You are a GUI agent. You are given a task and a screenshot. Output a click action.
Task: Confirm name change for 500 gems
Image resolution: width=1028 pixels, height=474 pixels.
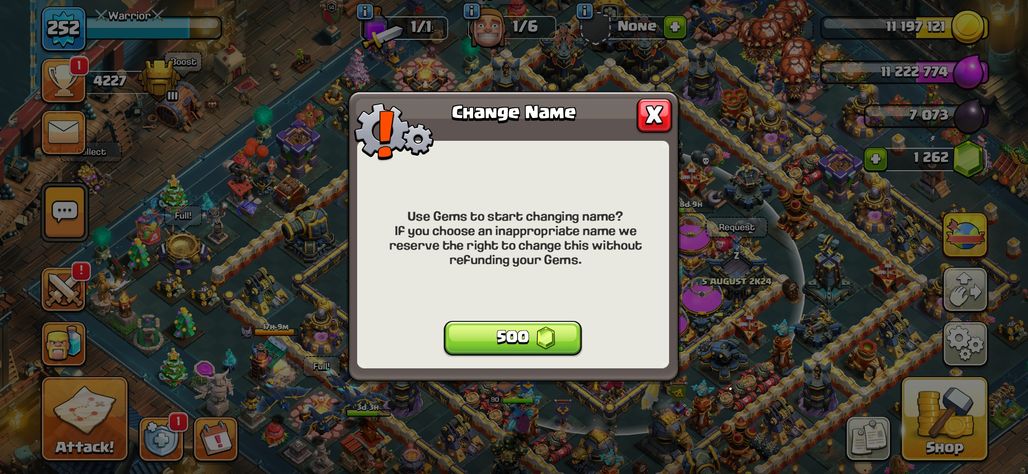coord(513,338)
